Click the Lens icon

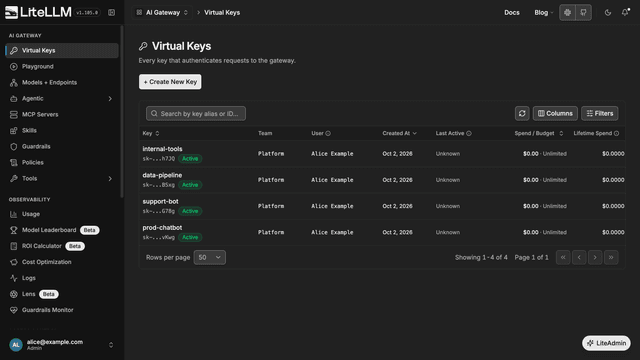13,294
